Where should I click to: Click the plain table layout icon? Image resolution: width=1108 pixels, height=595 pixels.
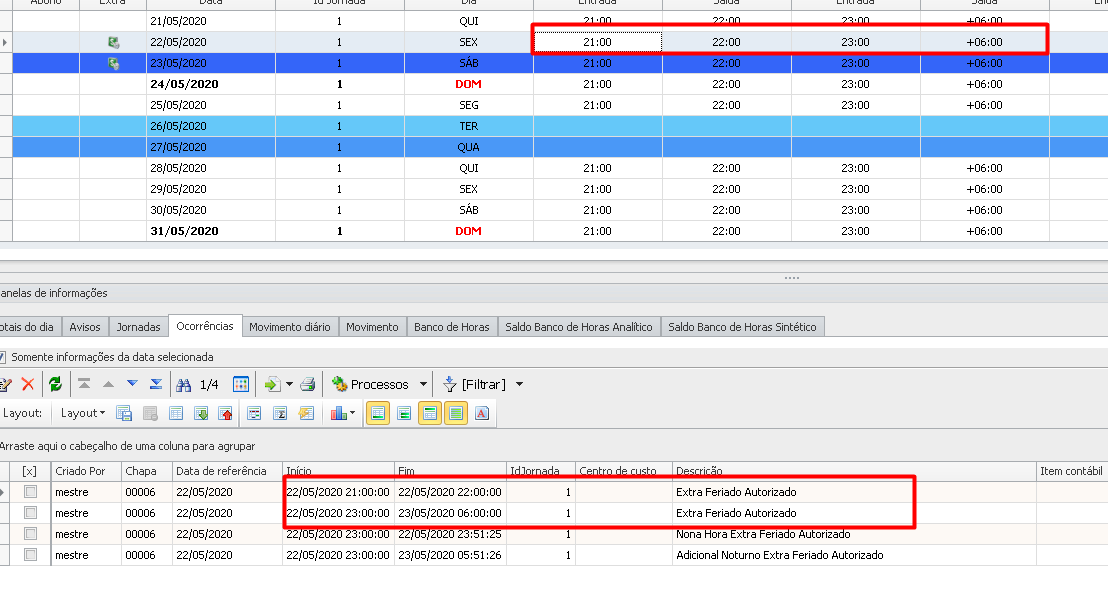click(x=176, y=413)
